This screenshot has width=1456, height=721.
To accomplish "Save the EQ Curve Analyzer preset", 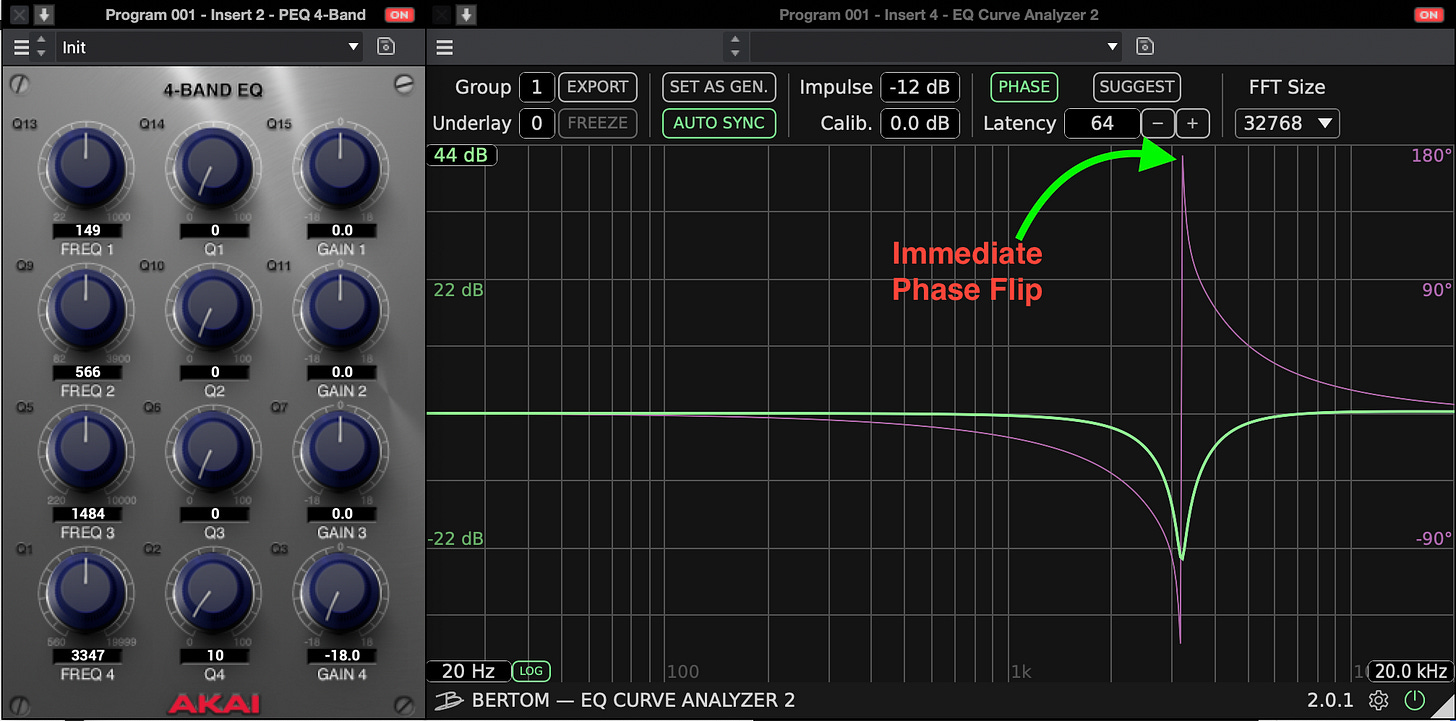I will (1146, 47).
